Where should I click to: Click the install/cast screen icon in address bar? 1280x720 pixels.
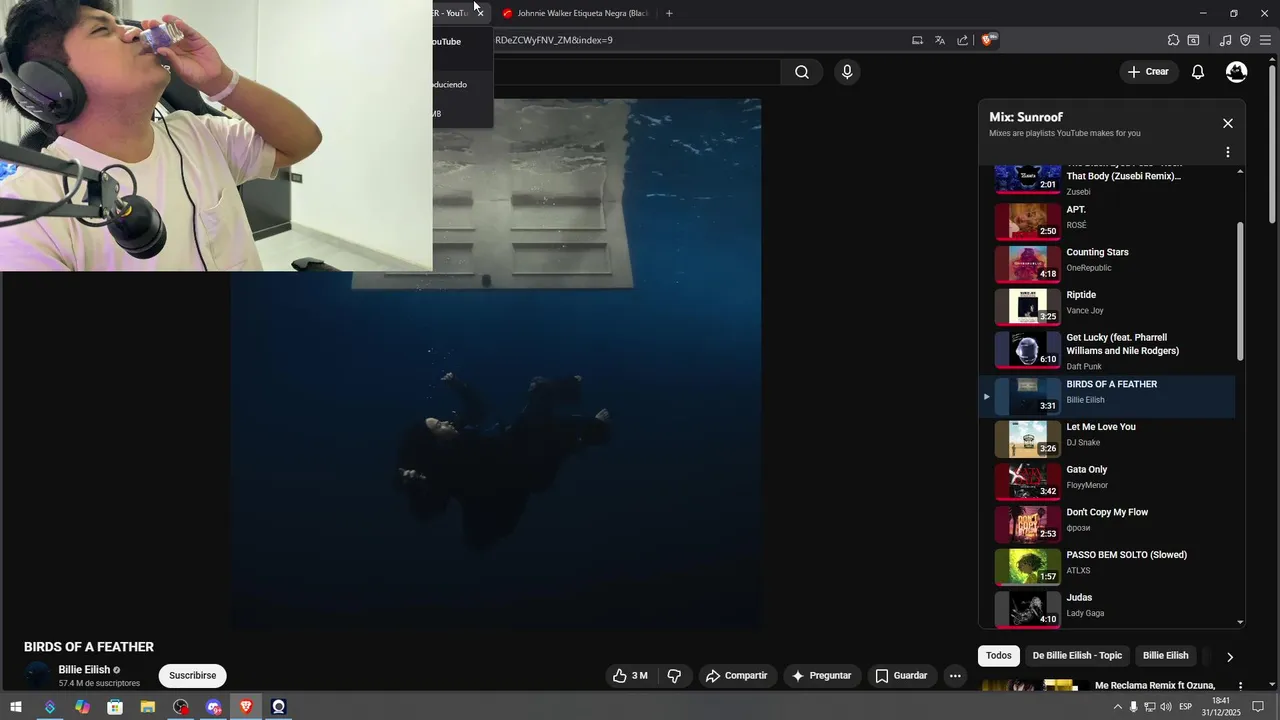(917, 40)
